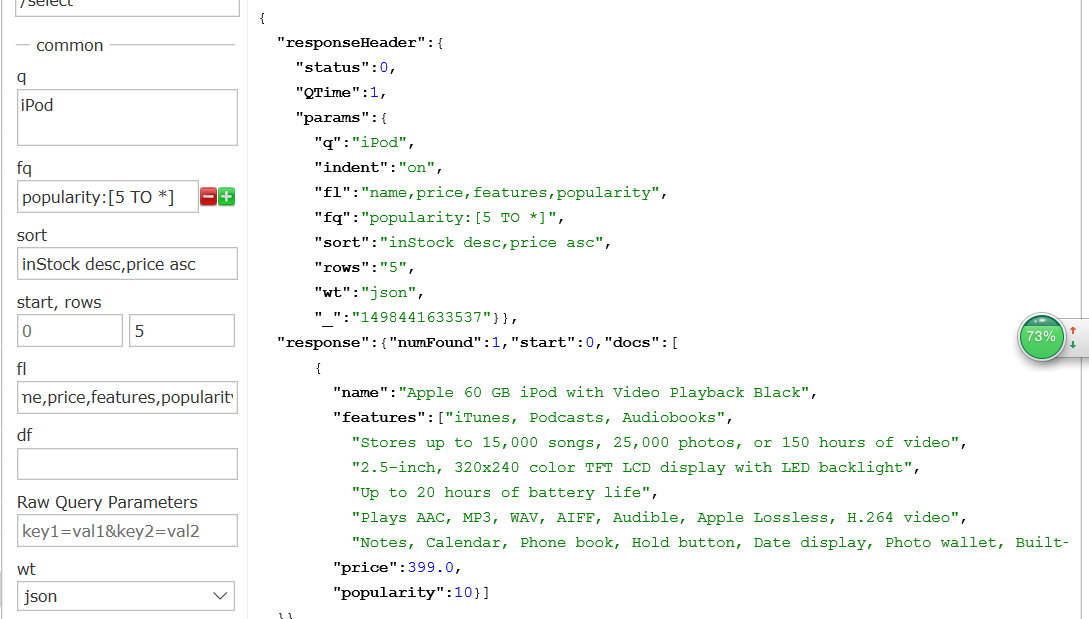Click the green 73% circular widget
Screen dimensions: 1089x619
[1041, 337]
